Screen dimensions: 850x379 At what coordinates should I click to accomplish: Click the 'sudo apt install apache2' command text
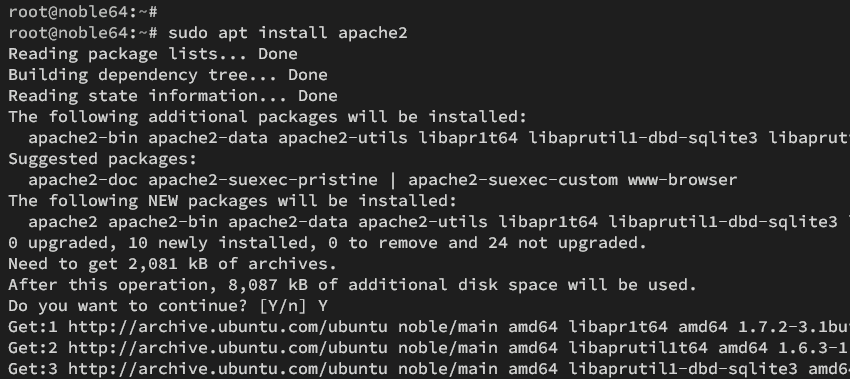[287, 33]
